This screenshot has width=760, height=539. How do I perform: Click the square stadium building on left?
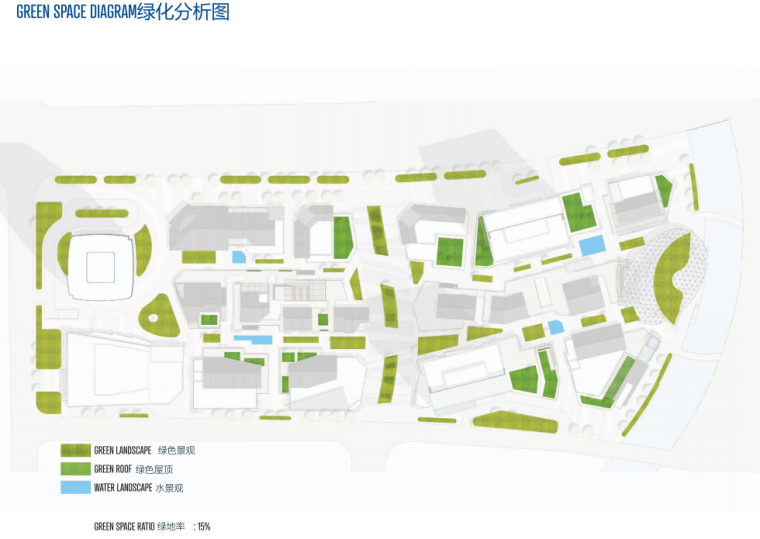tap(101, 268)
